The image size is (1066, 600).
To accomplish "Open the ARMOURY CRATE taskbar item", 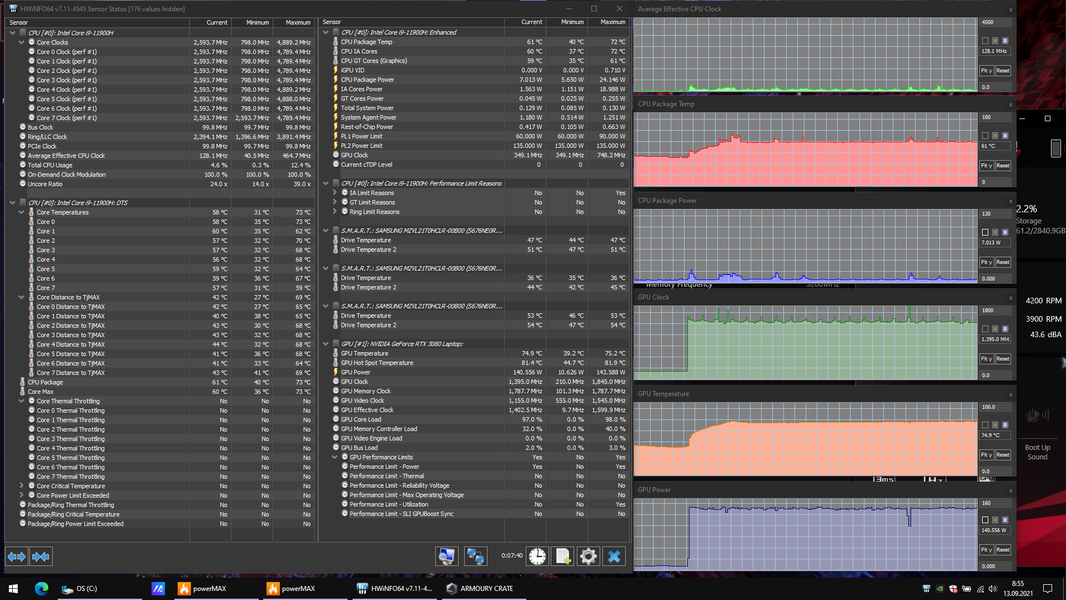I will point(480,588).
